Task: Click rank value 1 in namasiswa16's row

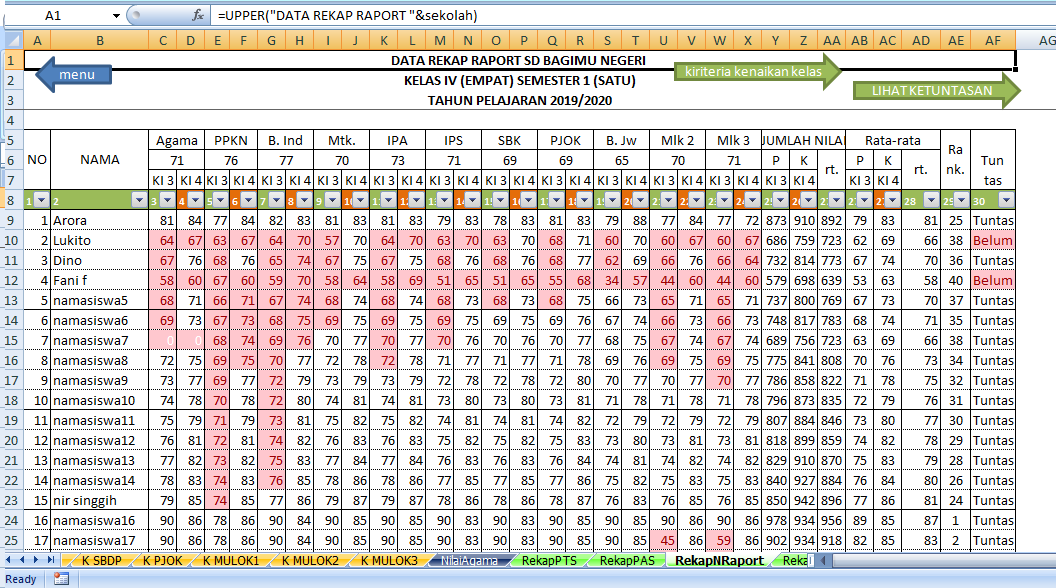Action: click(x=956, y=521)
